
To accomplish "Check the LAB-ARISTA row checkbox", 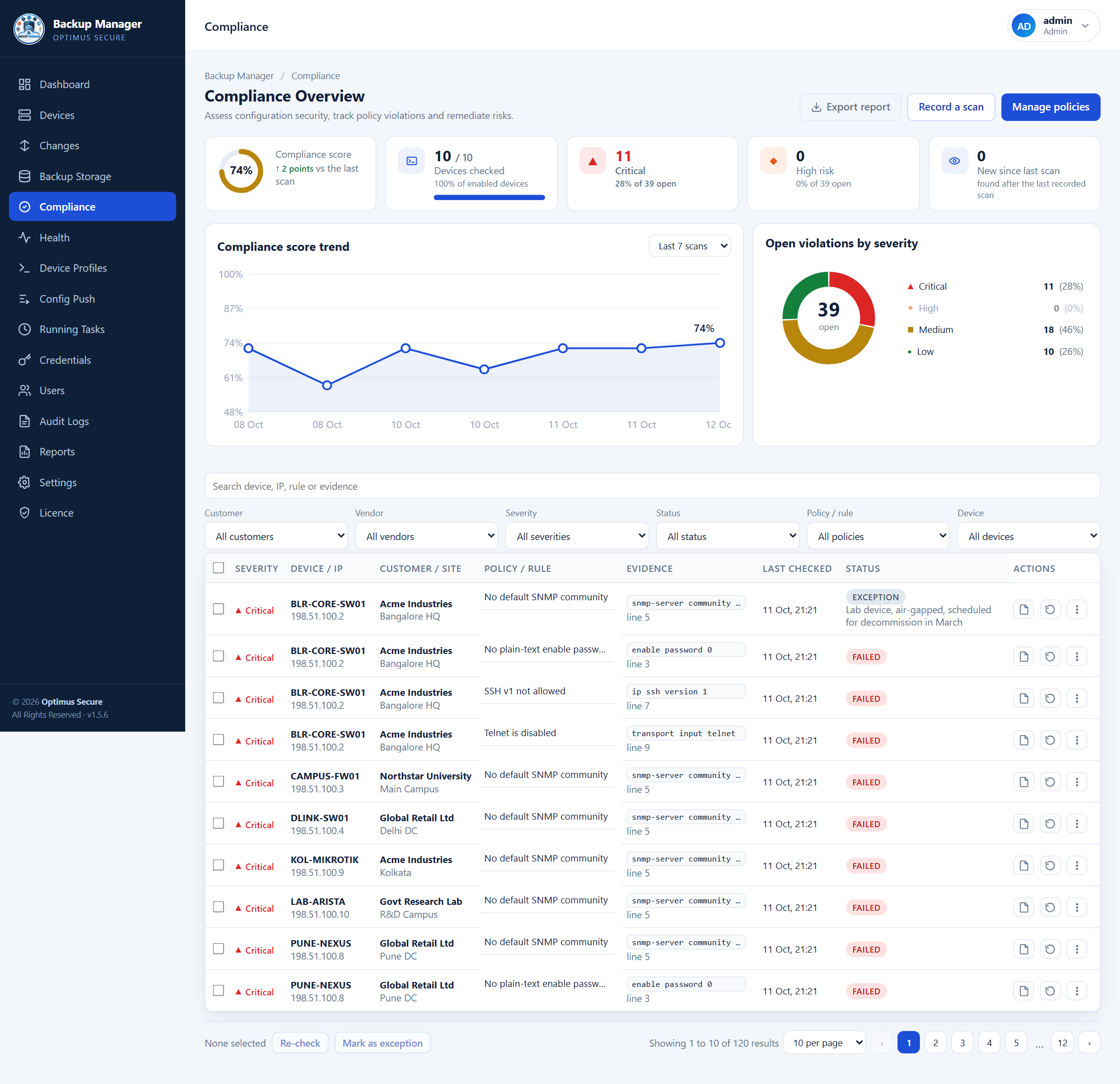I will click(x=219, y=906).
